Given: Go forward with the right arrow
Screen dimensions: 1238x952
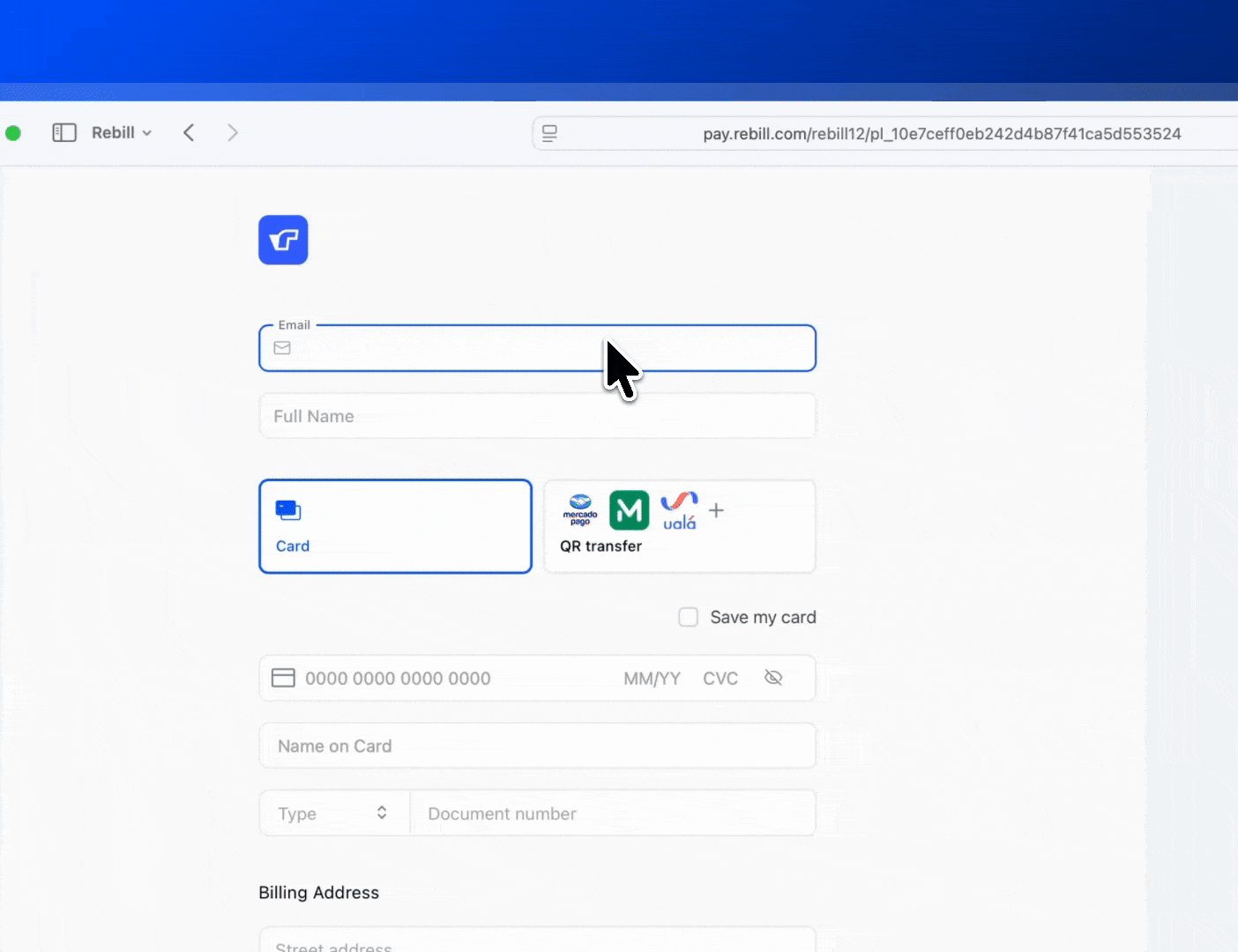Looking at the screenshot, I should click(x=233, y=133).
